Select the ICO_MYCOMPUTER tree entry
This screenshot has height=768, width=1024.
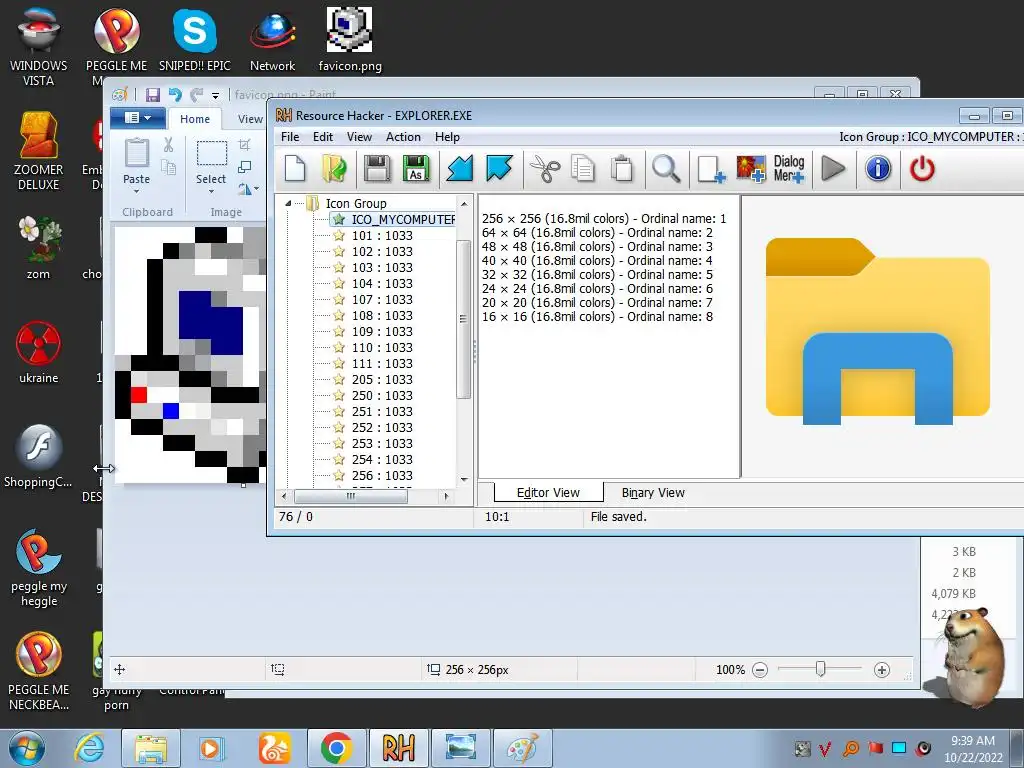pos(402,219)
